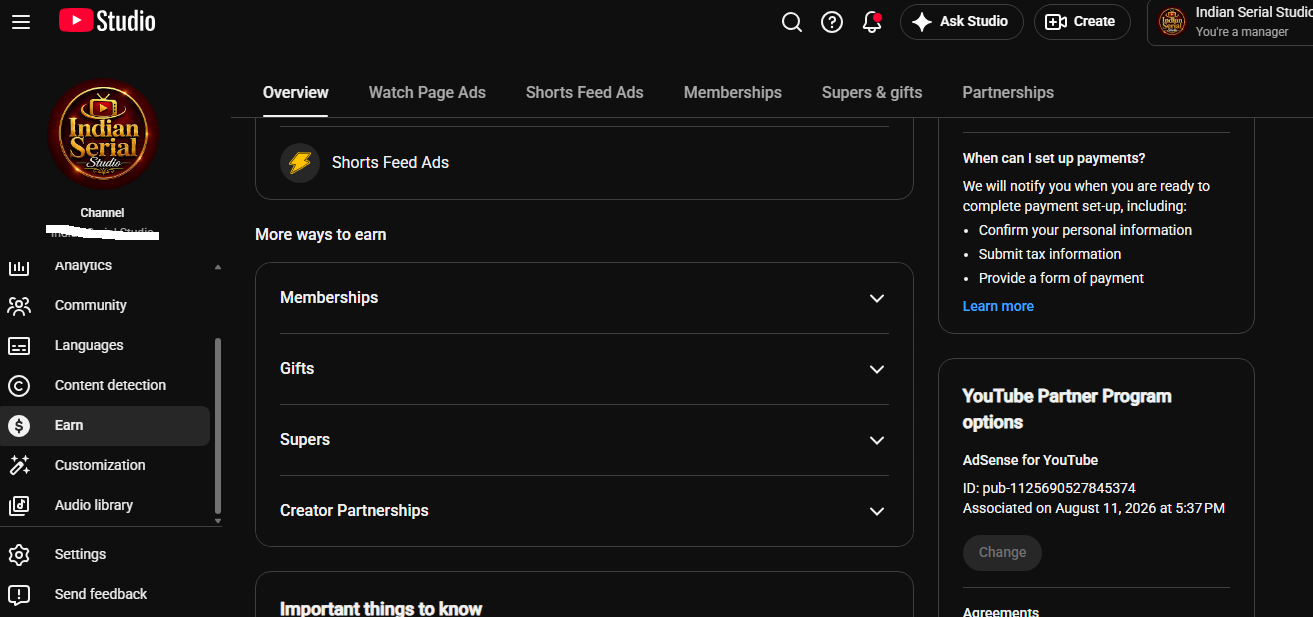The height and width of the screenshot is (617, 1313).
Task: Open the hamburger navigation menu
Action: 21,21
